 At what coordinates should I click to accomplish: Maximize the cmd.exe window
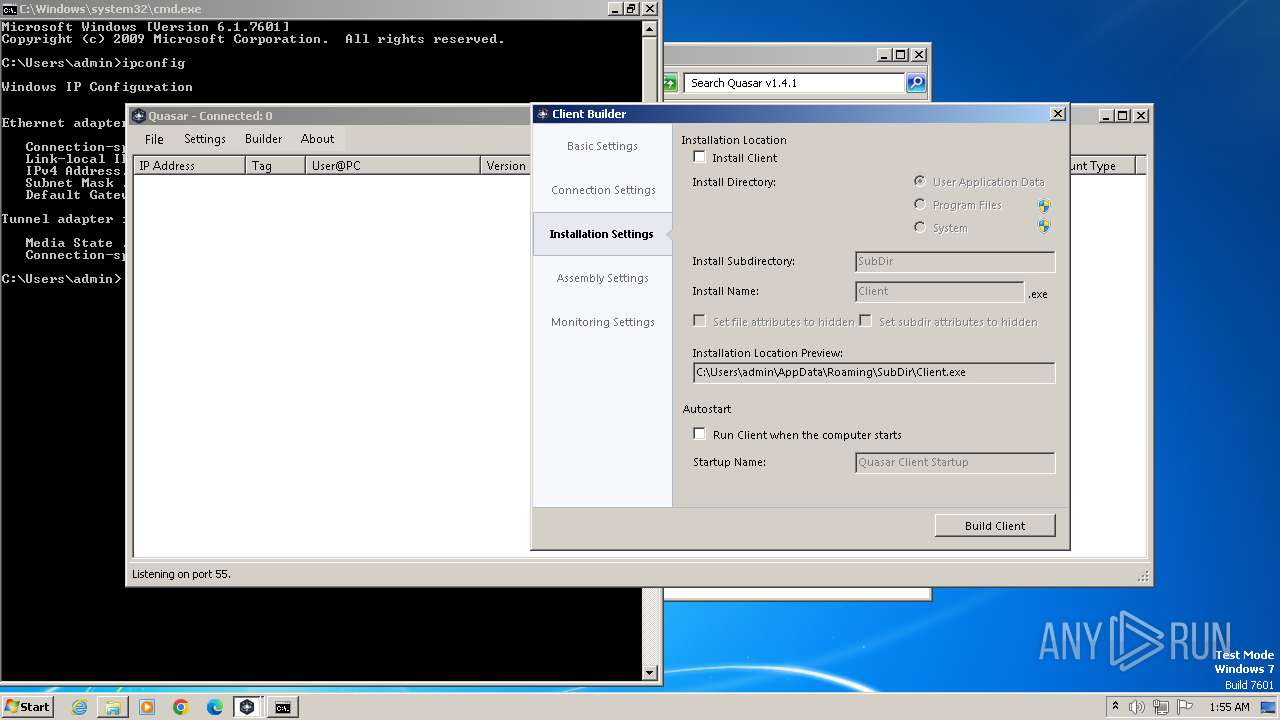coord(630,8)
